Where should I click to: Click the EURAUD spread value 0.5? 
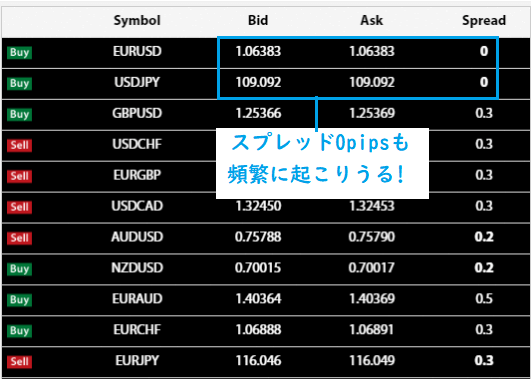point(484,299)
